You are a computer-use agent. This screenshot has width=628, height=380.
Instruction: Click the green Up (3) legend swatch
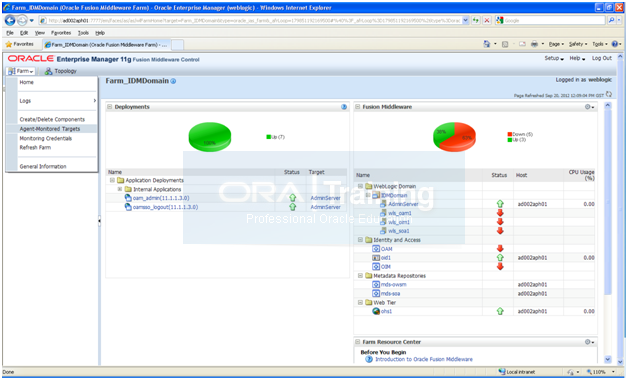(x=509, y=140)
